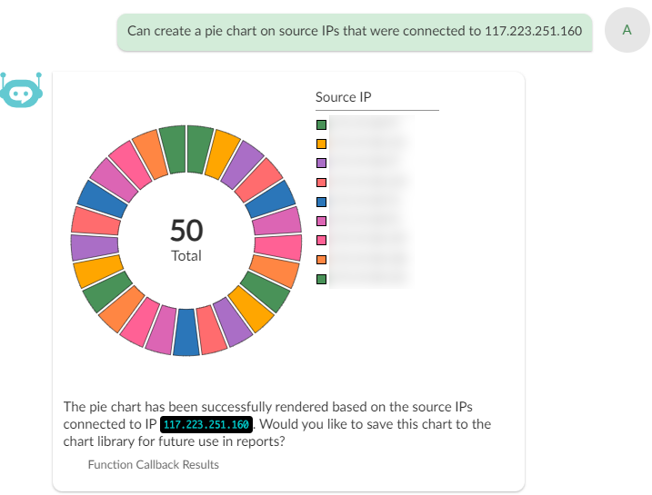Click the hot pink legend square, seventh in list
The width and height of the screenshot is (652, 495).
(x=321, y=240)
